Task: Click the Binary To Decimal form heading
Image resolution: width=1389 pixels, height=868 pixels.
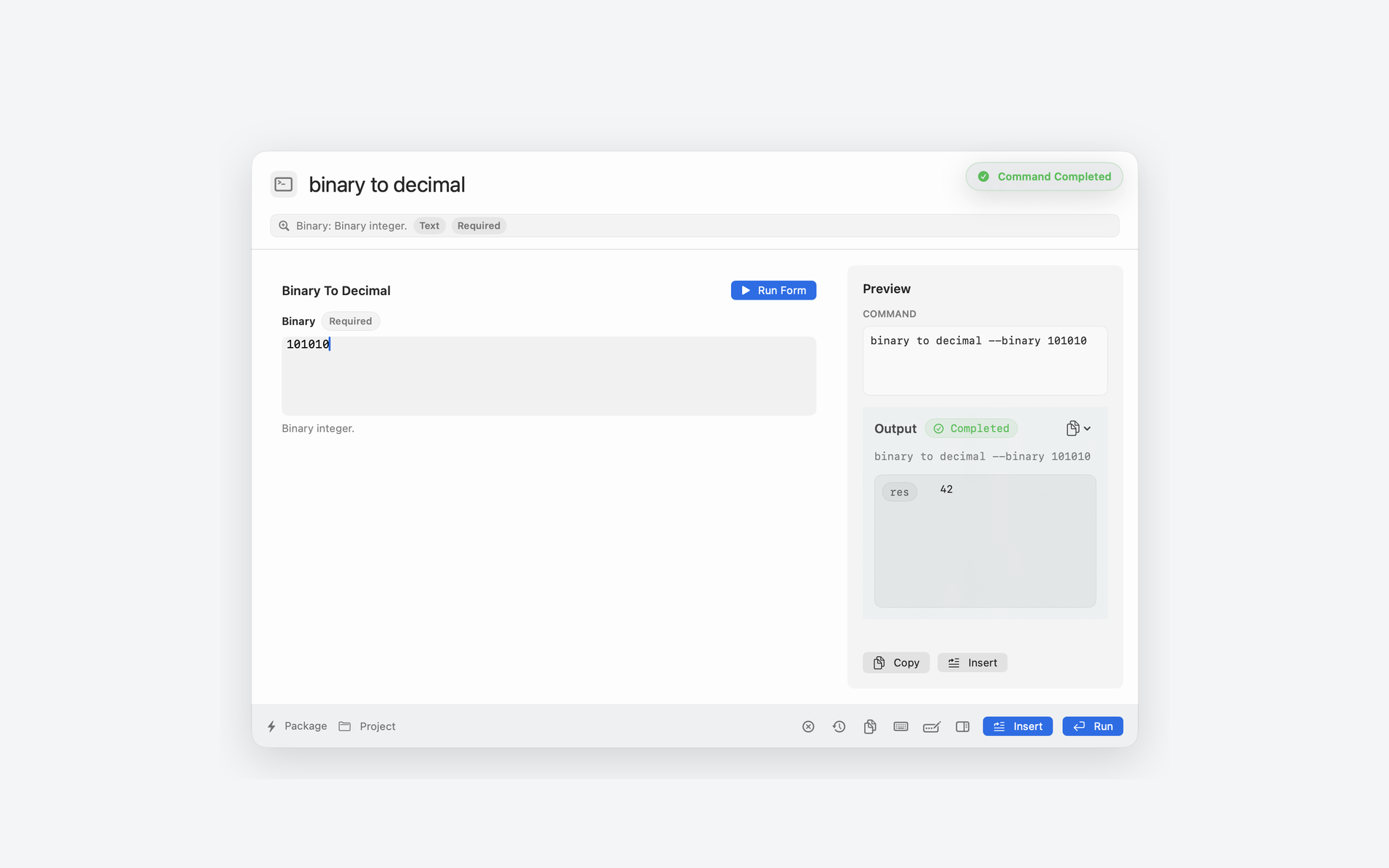Action: 336,291
